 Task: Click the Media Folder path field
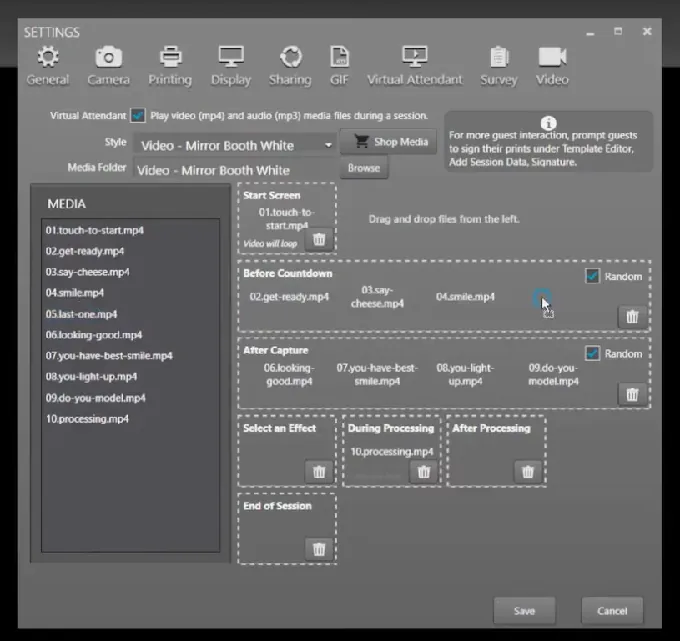point(236,170)
